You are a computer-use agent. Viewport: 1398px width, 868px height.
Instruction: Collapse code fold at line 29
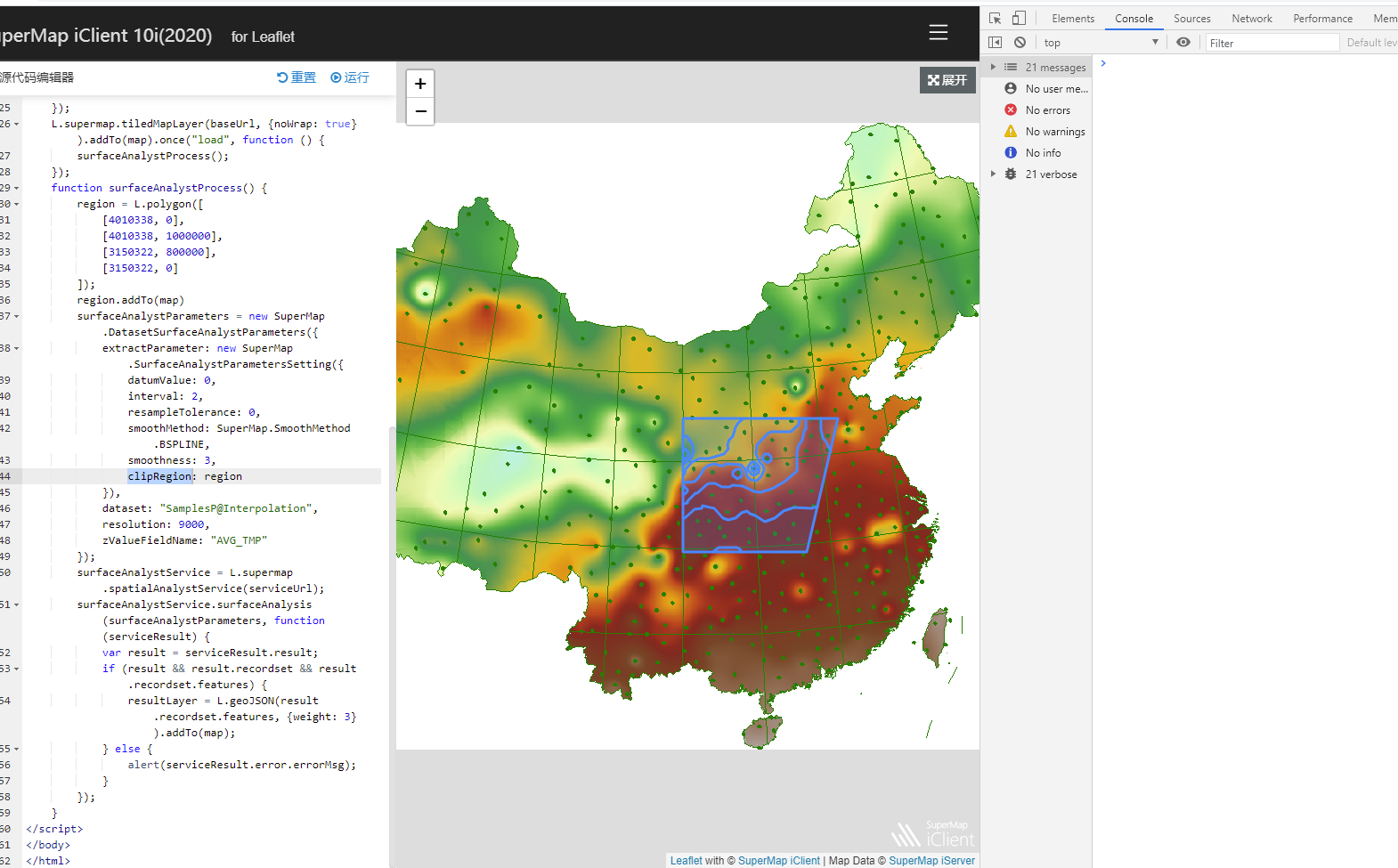16,188
